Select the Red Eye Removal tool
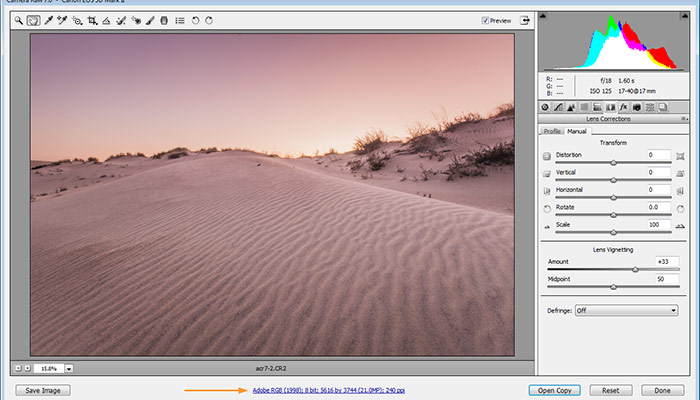Screen dimensions: 700x400 click(136, 21)
